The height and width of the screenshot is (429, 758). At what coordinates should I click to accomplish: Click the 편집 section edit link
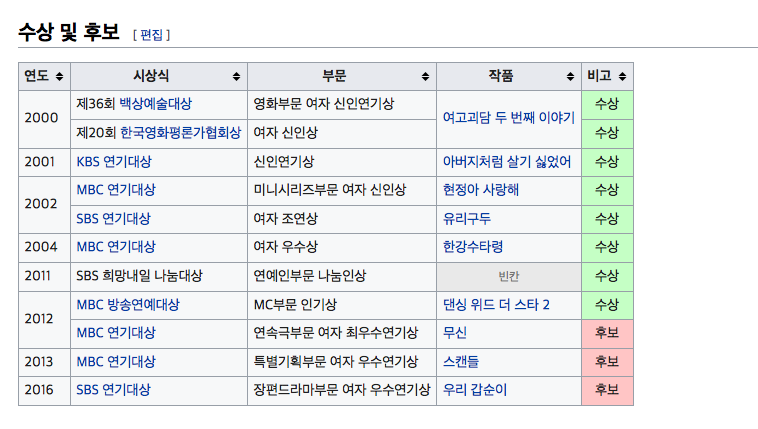[151, 35]
